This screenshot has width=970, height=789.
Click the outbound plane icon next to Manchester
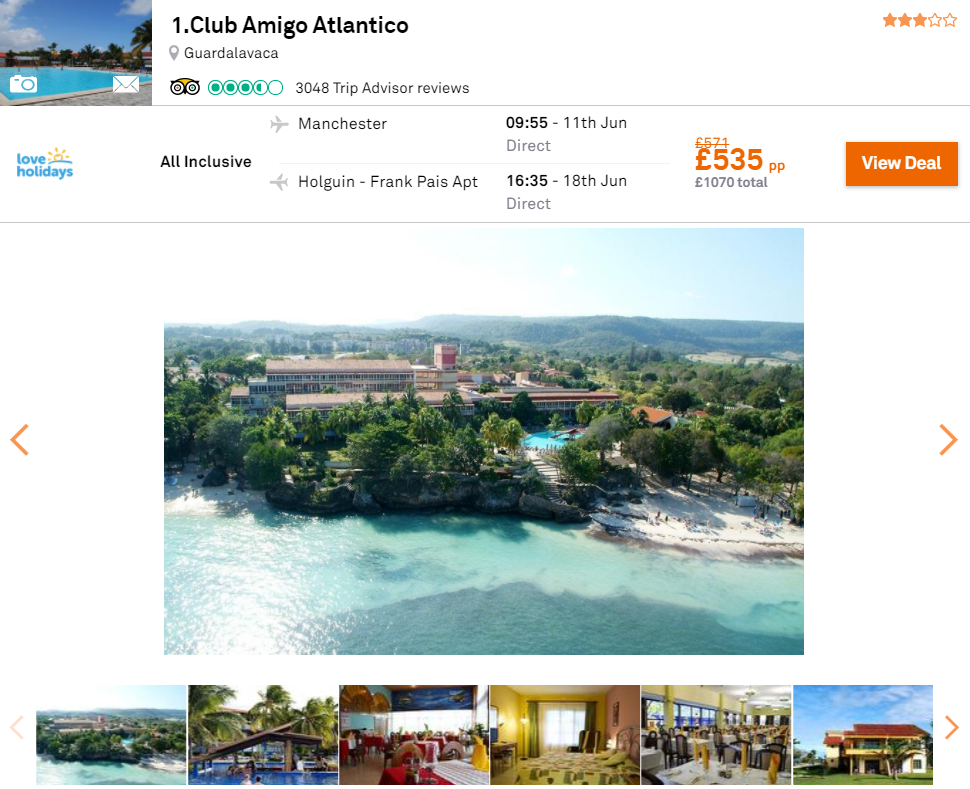click(x=279, y=124)
